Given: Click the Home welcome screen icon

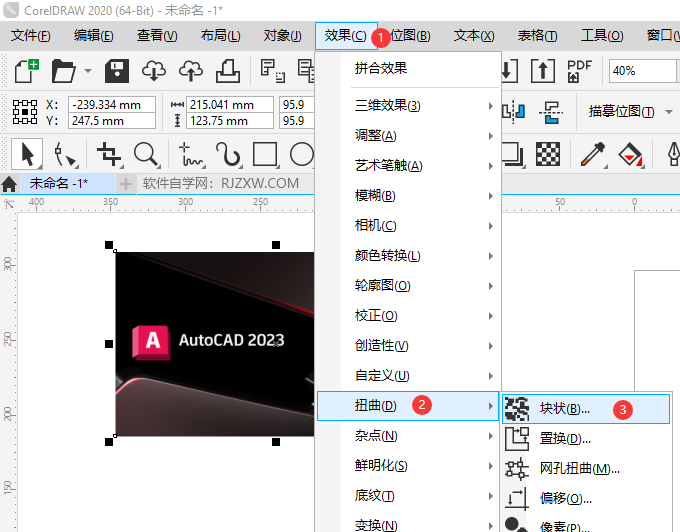Looking at the screenshot, I should [9, 184].
